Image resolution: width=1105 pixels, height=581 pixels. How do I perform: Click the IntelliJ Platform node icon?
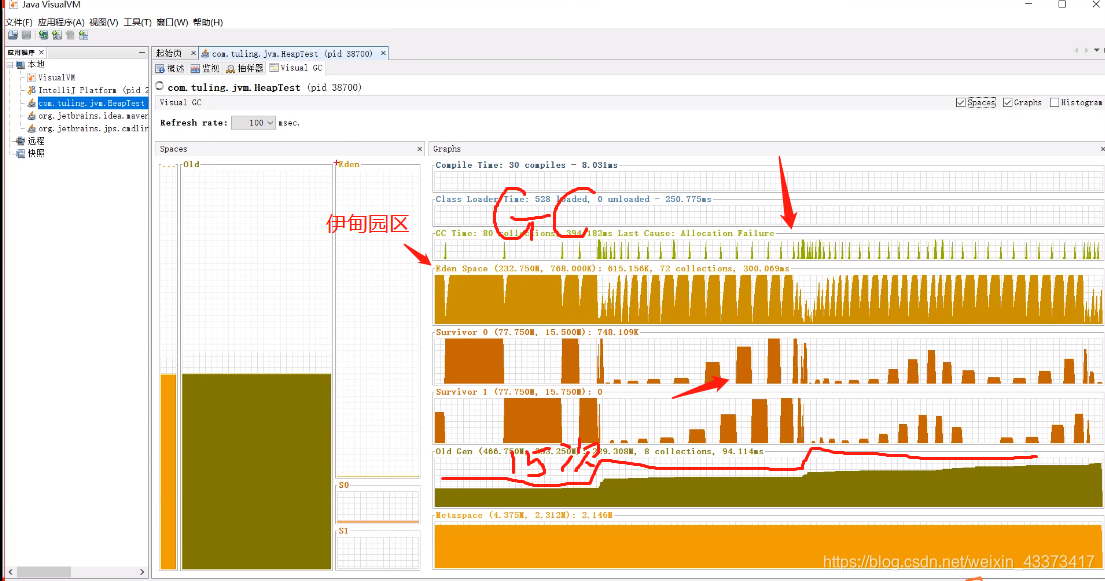[31, 90]
